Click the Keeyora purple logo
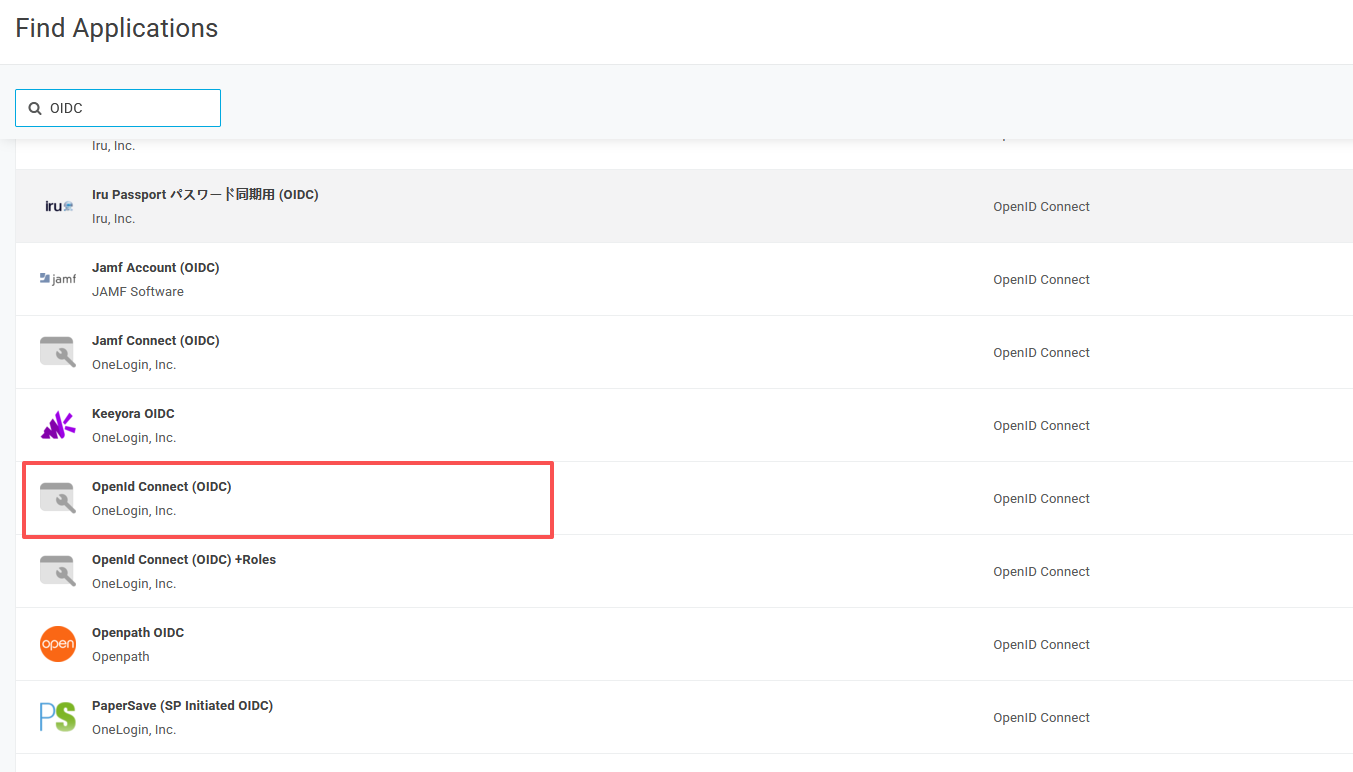Screen dimensions: 1353x772 pos(58,425)
